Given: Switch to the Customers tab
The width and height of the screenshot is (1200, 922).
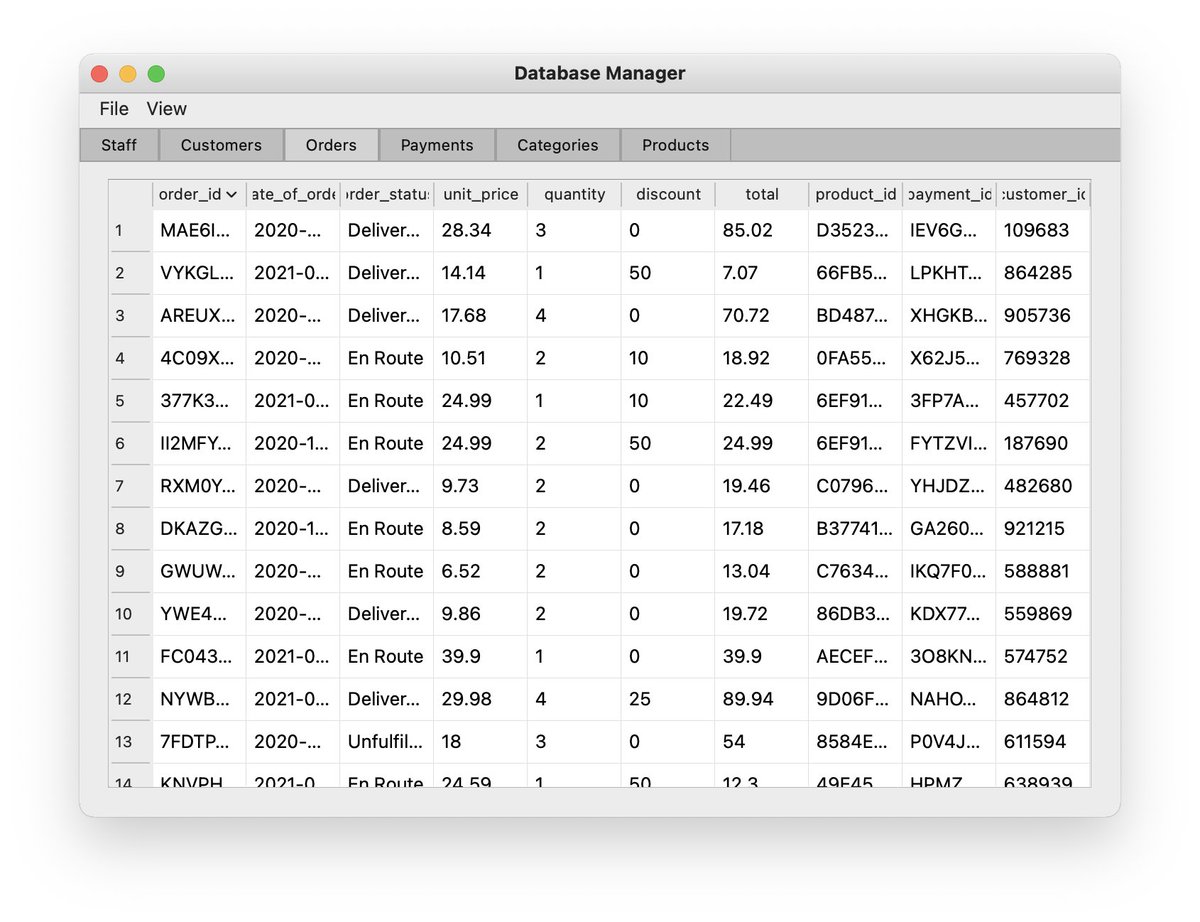Looking at the screenshot, I should (x=221, y=145).
